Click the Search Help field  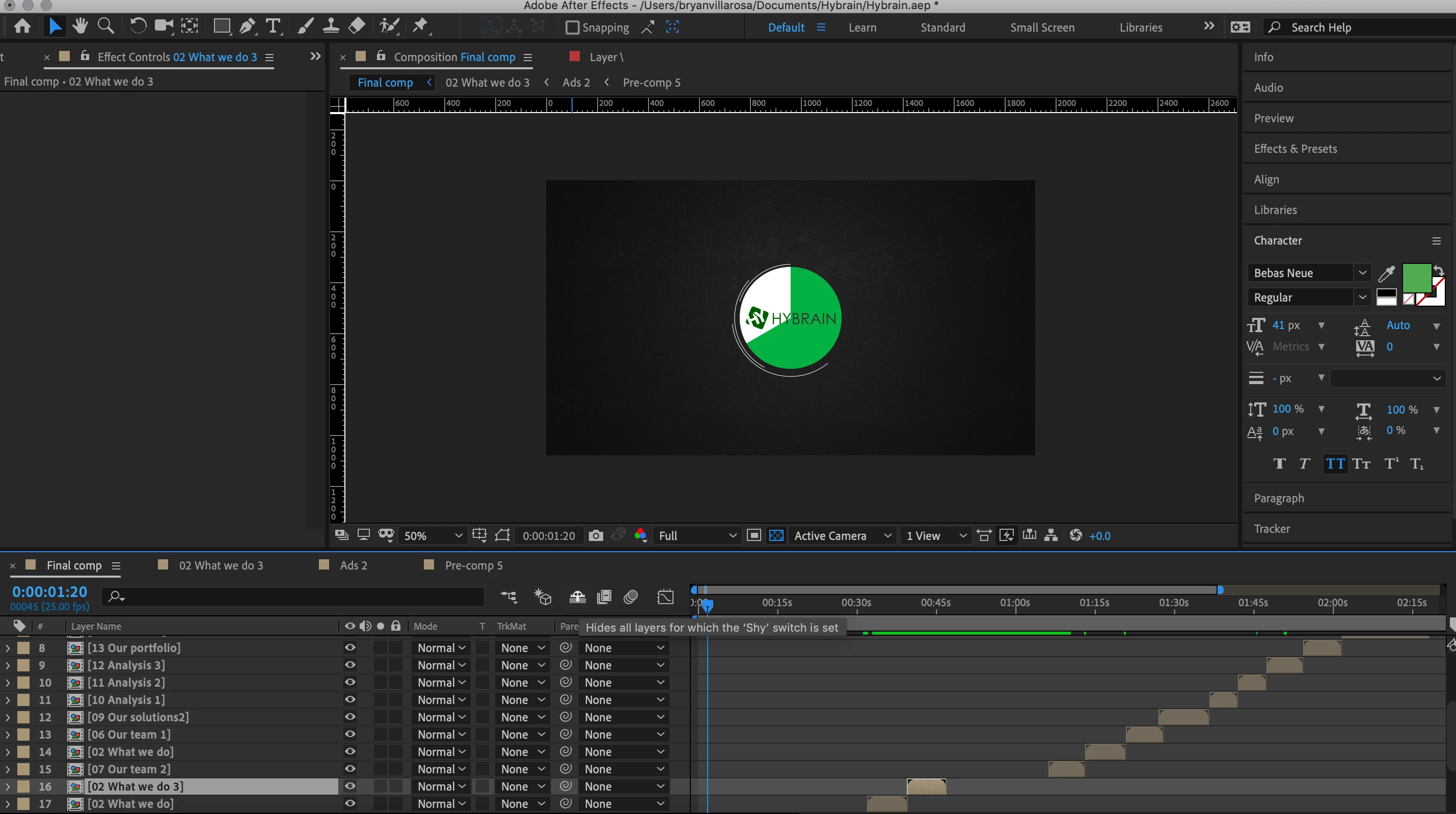(x=1357, y=27)
